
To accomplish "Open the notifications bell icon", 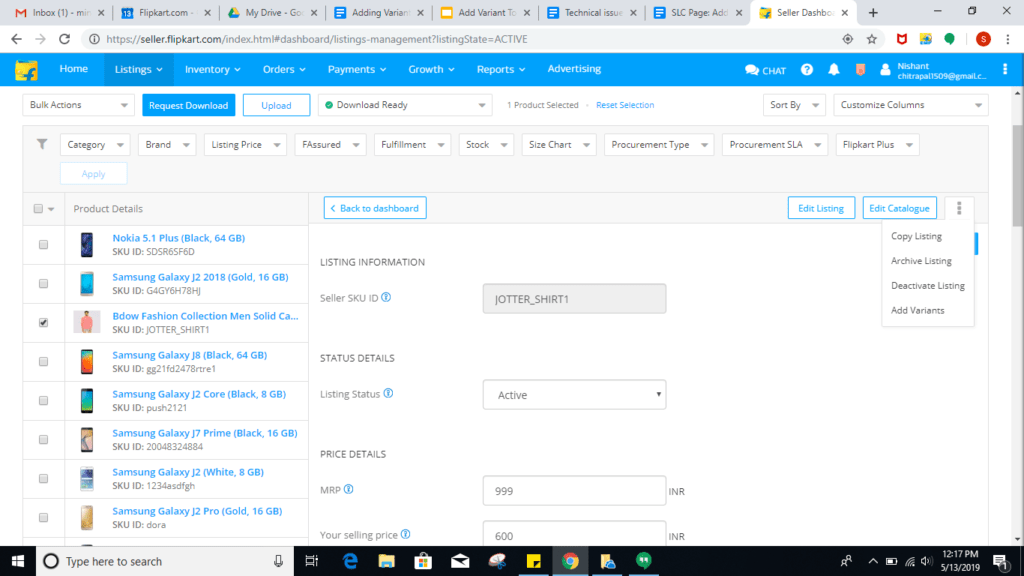I will point(834,69).
